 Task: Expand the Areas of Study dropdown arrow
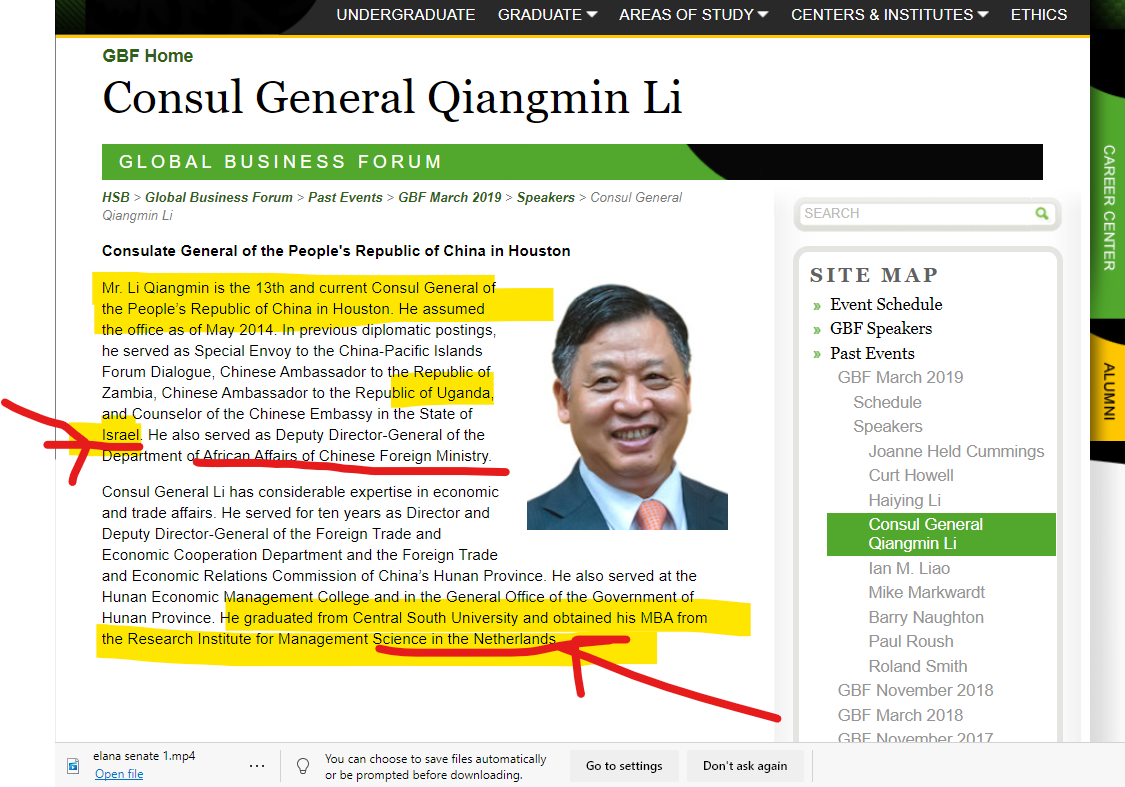pyautogui.click(x=763, y=14)
